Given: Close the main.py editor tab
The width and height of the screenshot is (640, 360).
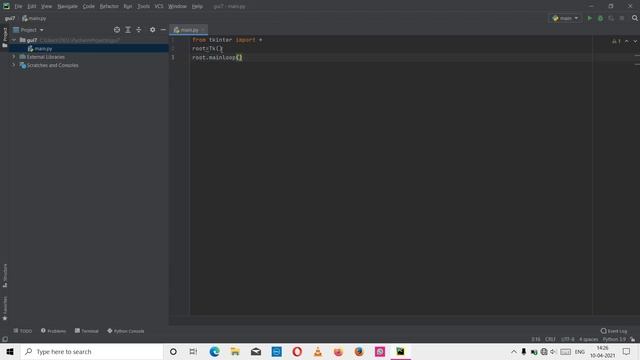Looking at the screenshot, I should tap(203, 30).
